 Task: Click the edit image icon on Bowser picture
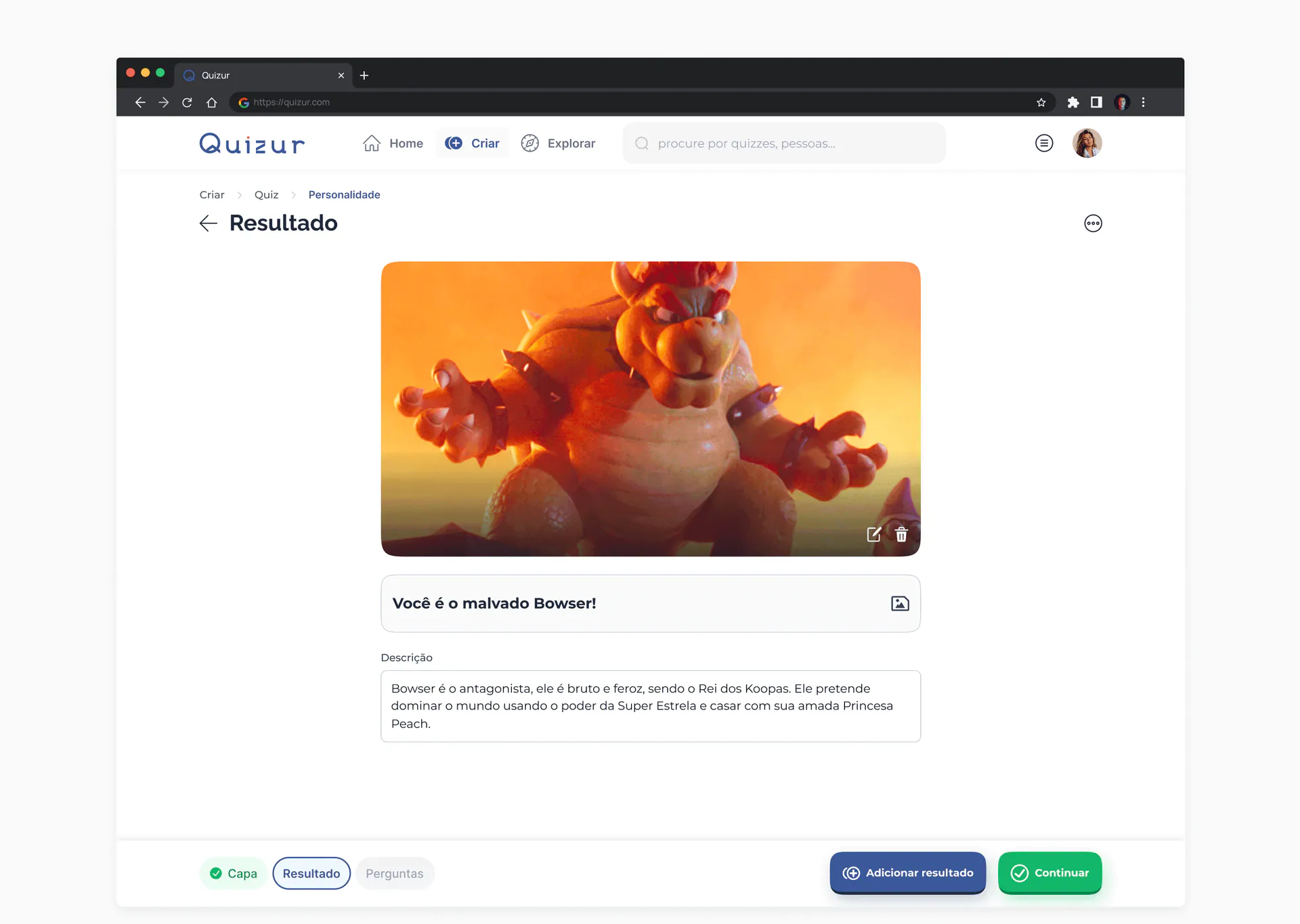[x=873, y=534]
